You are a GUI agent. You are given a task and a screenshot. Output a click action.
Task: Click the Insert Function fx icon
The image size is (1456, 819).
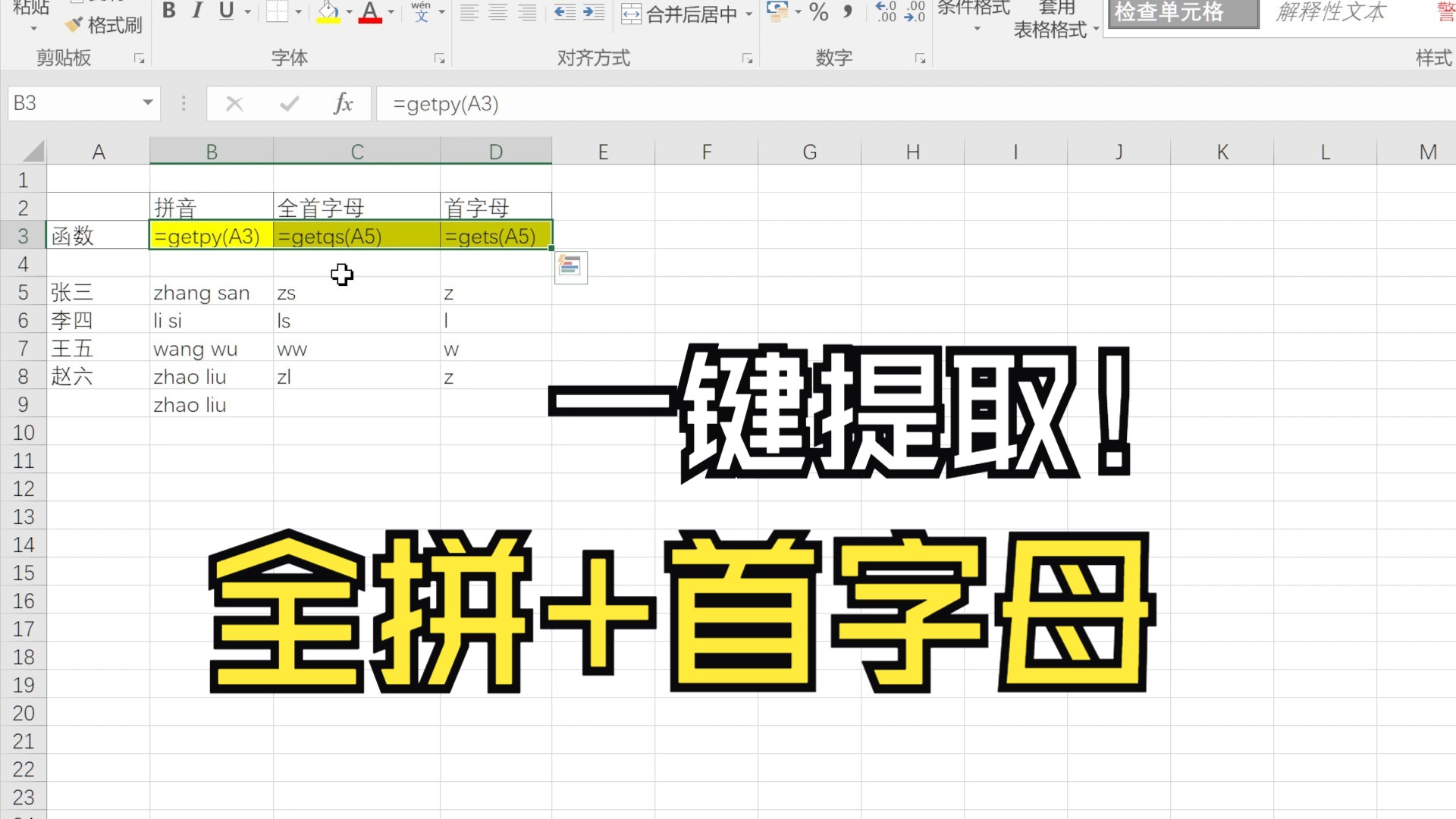(343, 103)
